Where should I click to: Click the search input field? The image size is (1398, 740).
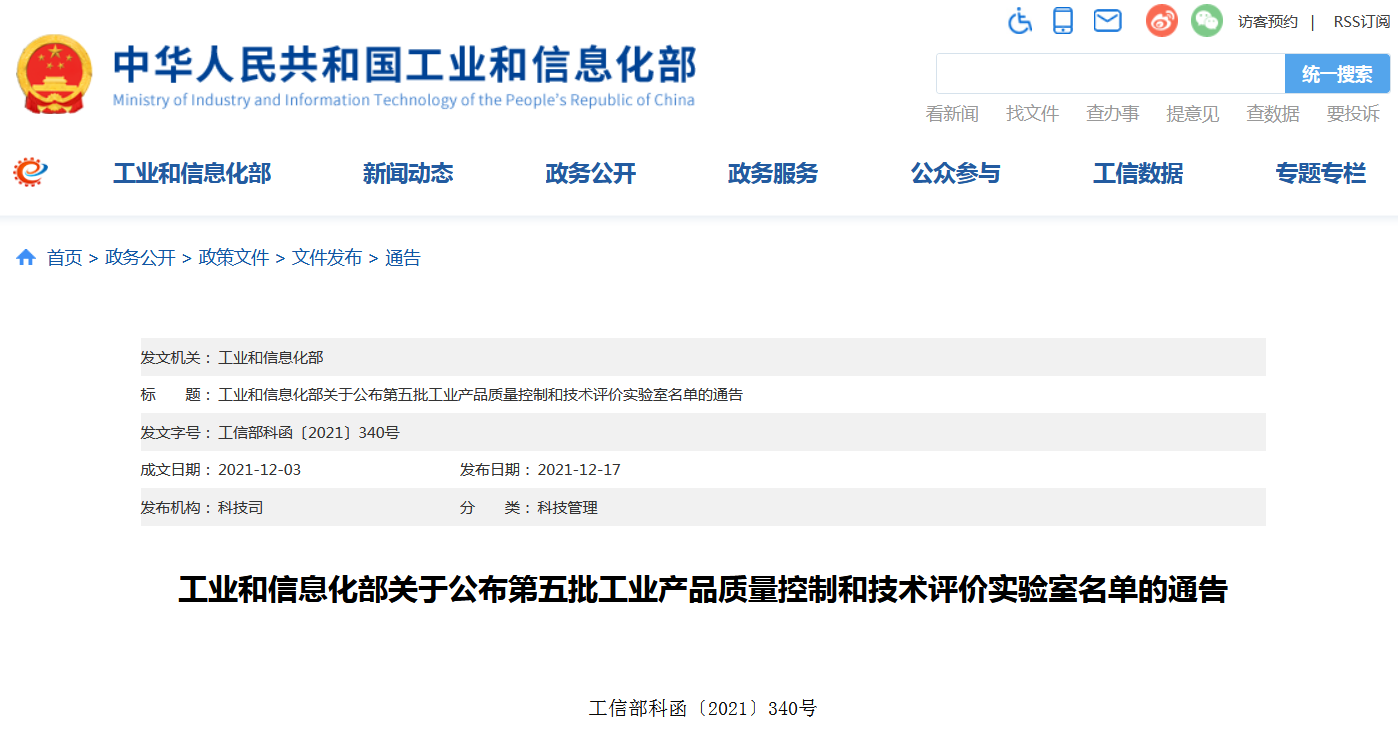click(1110, 74)
